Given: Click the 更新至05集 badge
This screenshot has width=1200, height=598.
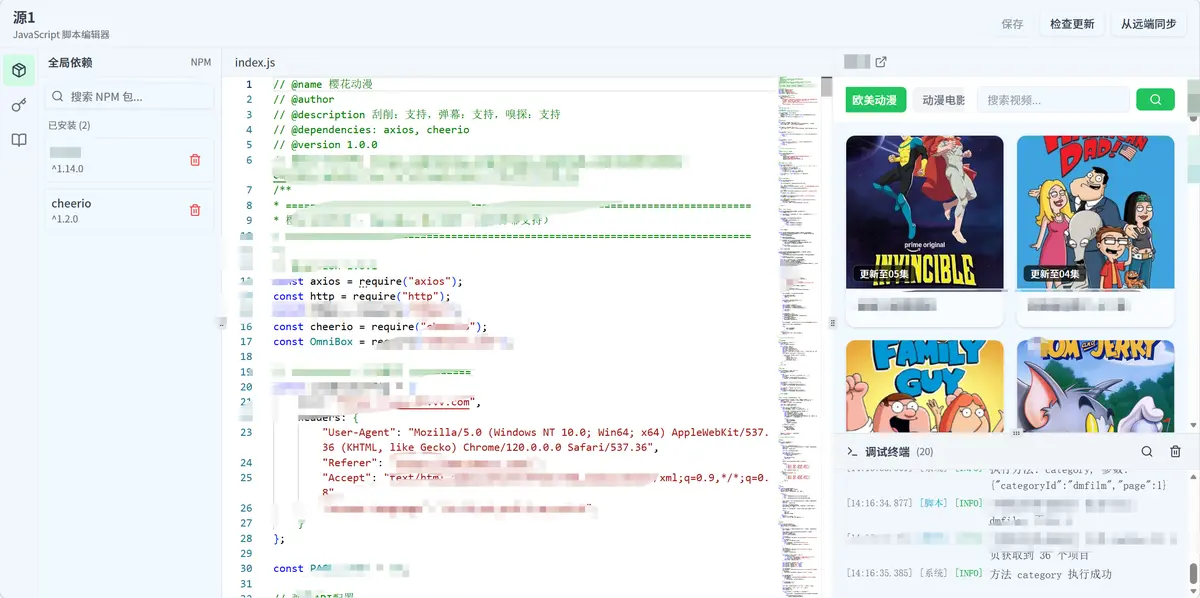Looking at the screenshot, I should coord(885,274).
